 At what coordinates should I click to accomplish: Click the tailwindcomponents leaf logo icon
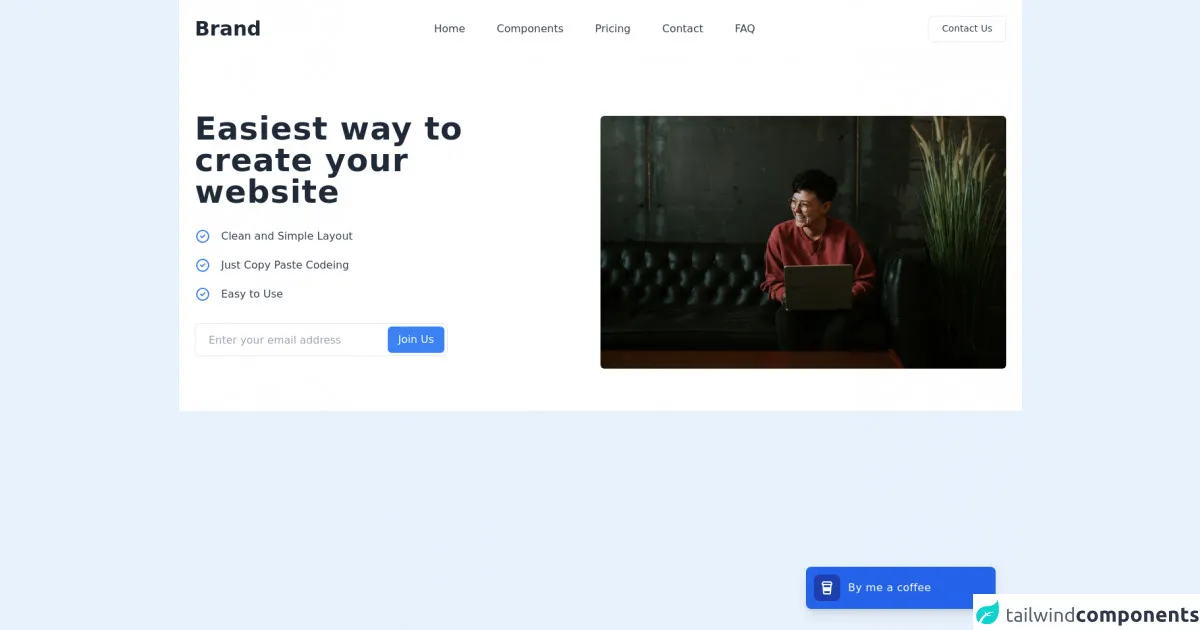988,613
